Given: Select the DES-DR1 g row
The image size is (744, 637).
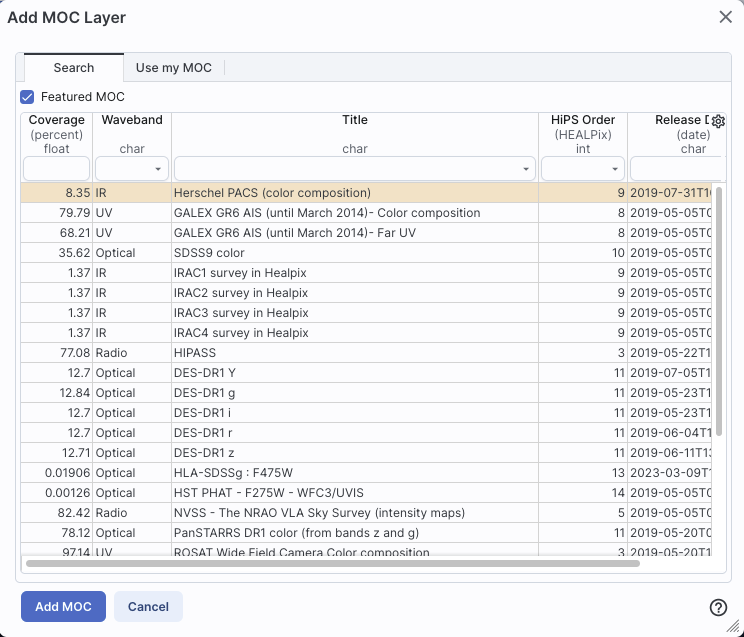Looking at the screenshot, I should click(x=366, y=393).
